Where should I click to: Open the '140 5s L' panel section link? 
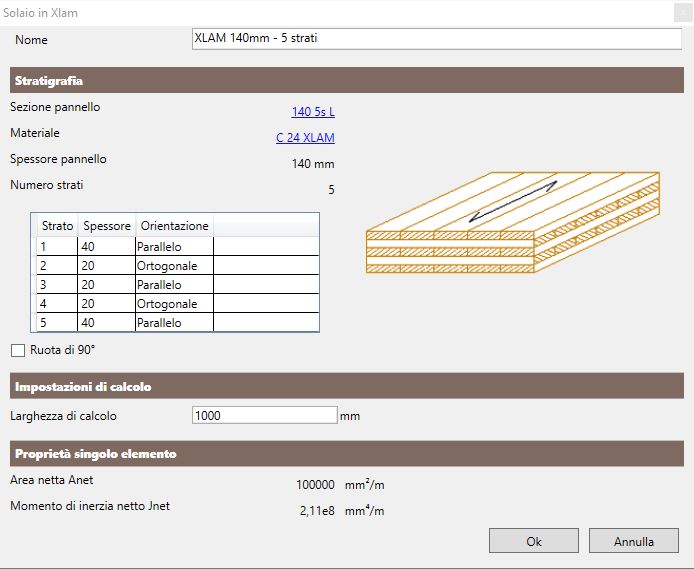(313, 111)
